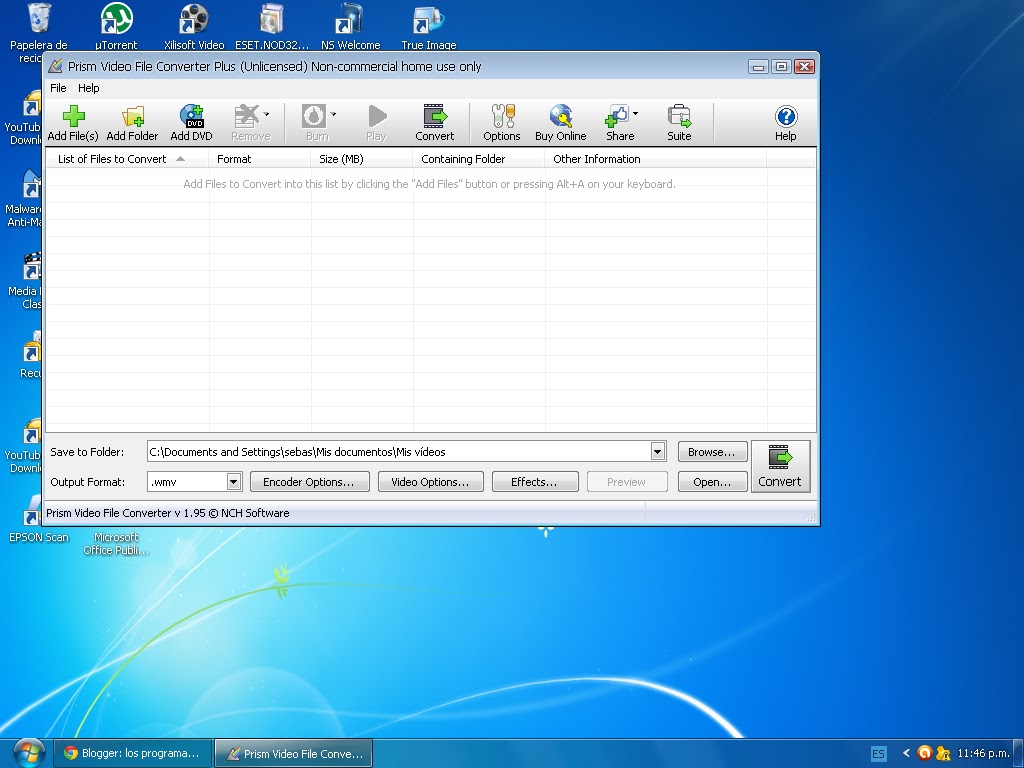Click the Buy Online toolbar icon
Screen dimensions: 1024x768
tap(560, 123)
